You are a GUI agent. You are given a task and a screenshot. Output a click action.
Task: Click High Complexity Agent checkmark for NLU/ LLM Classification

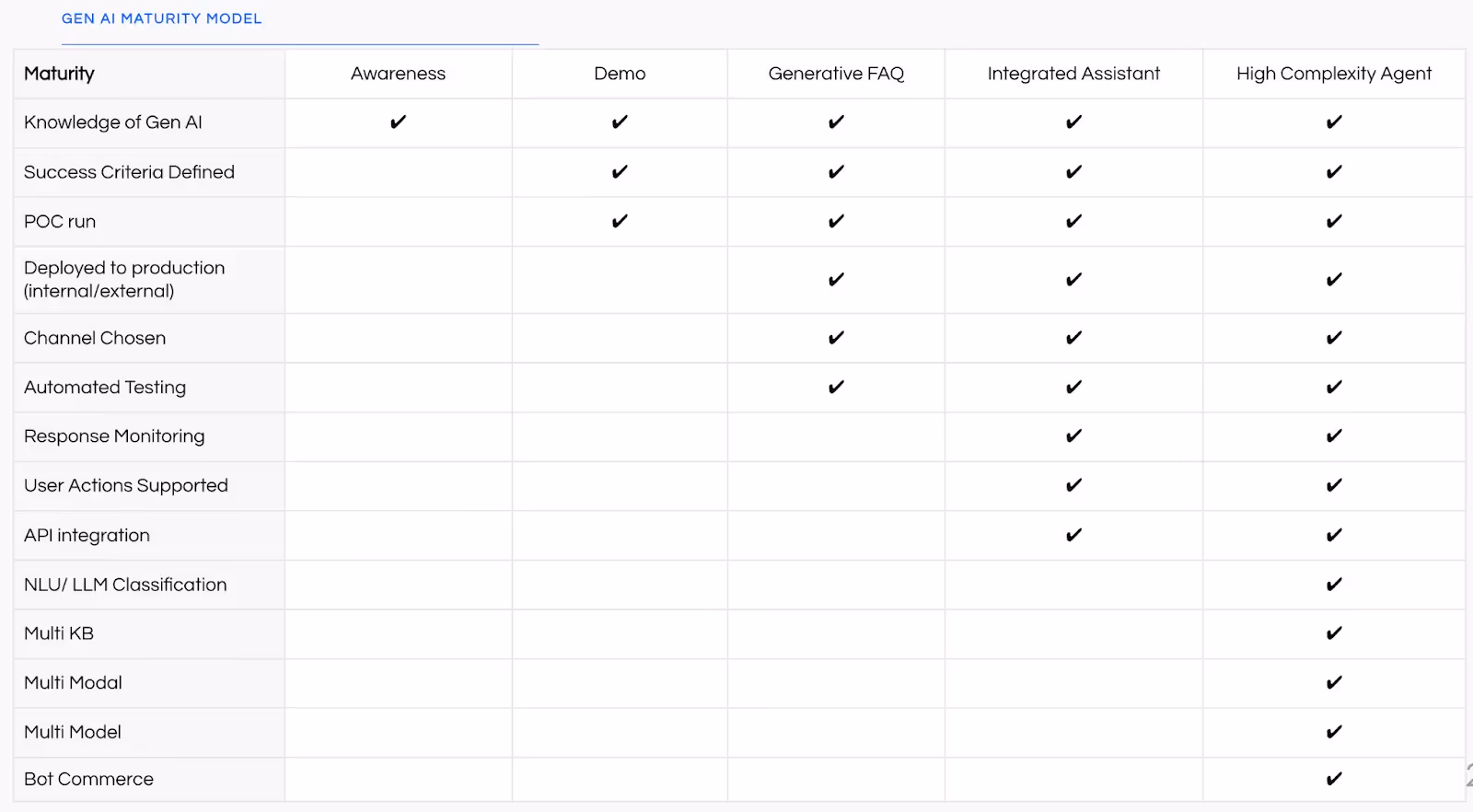[x=1334, y=584]
